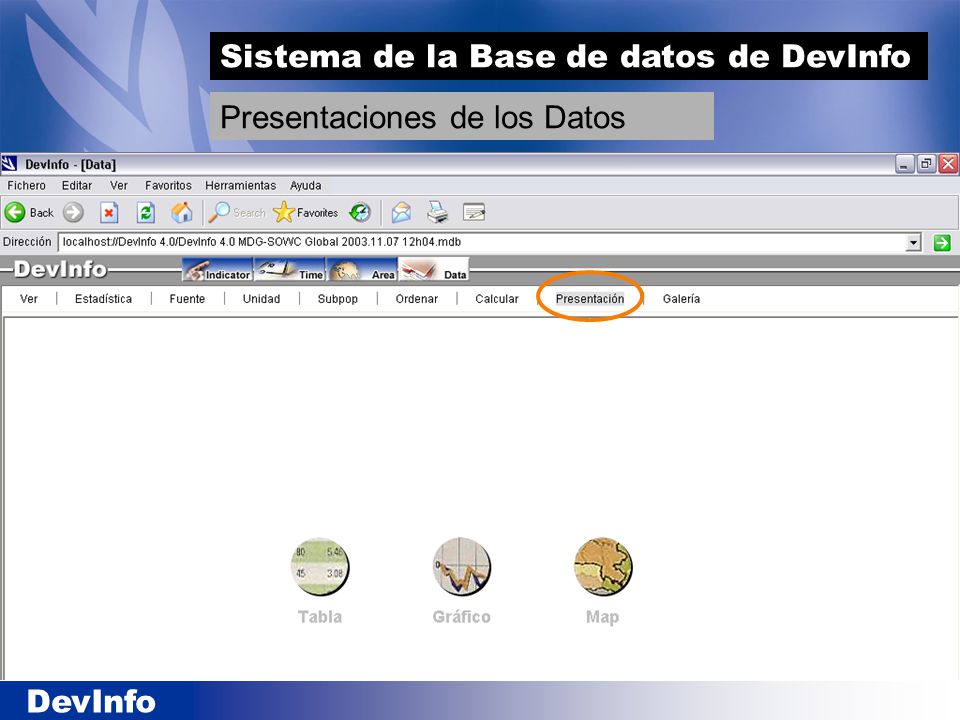Open the Mail envelope icon

(x=402, y=212)
